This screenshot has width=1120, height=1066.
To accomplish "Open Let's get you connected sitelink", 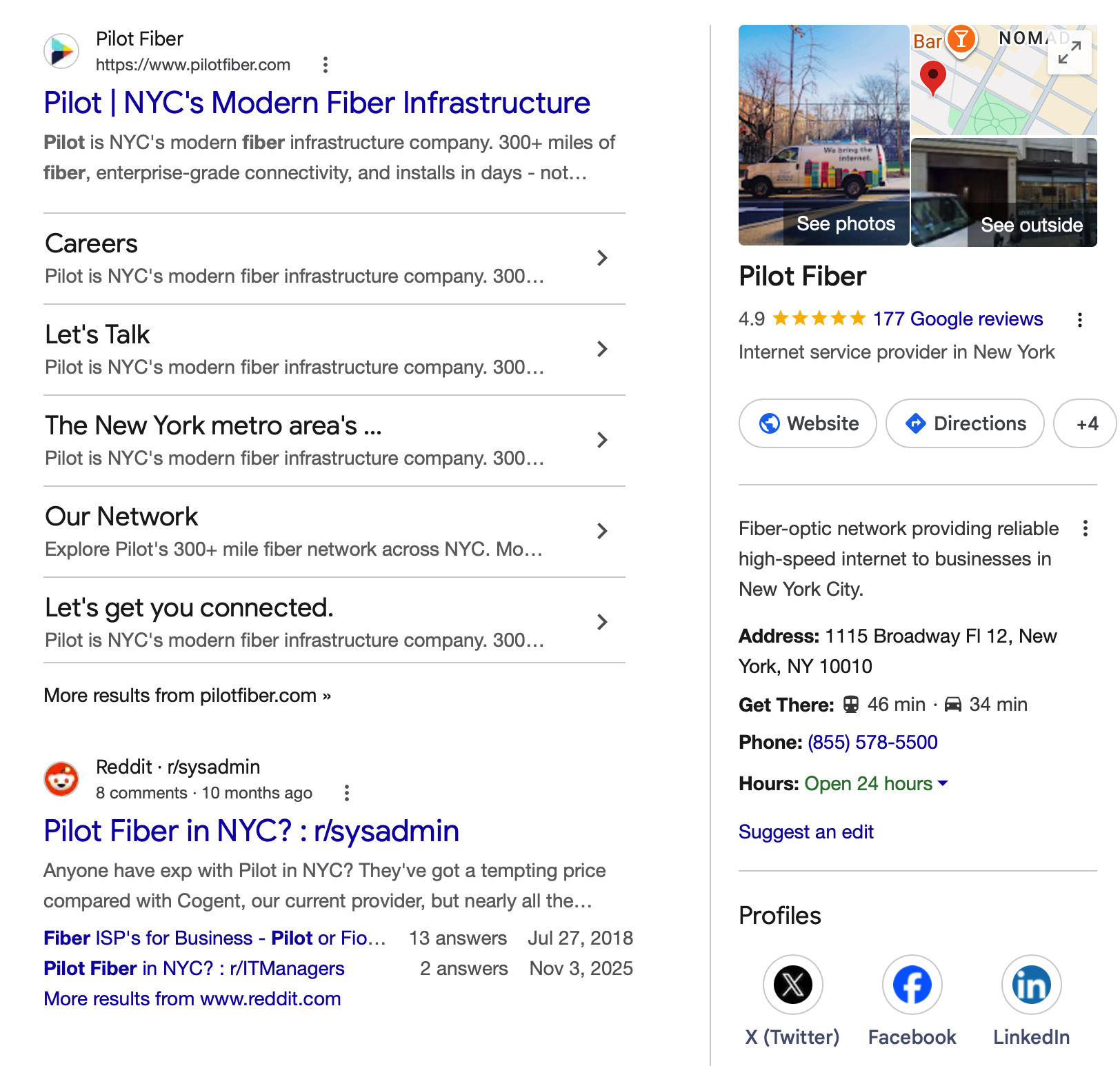I will point(189,607).
